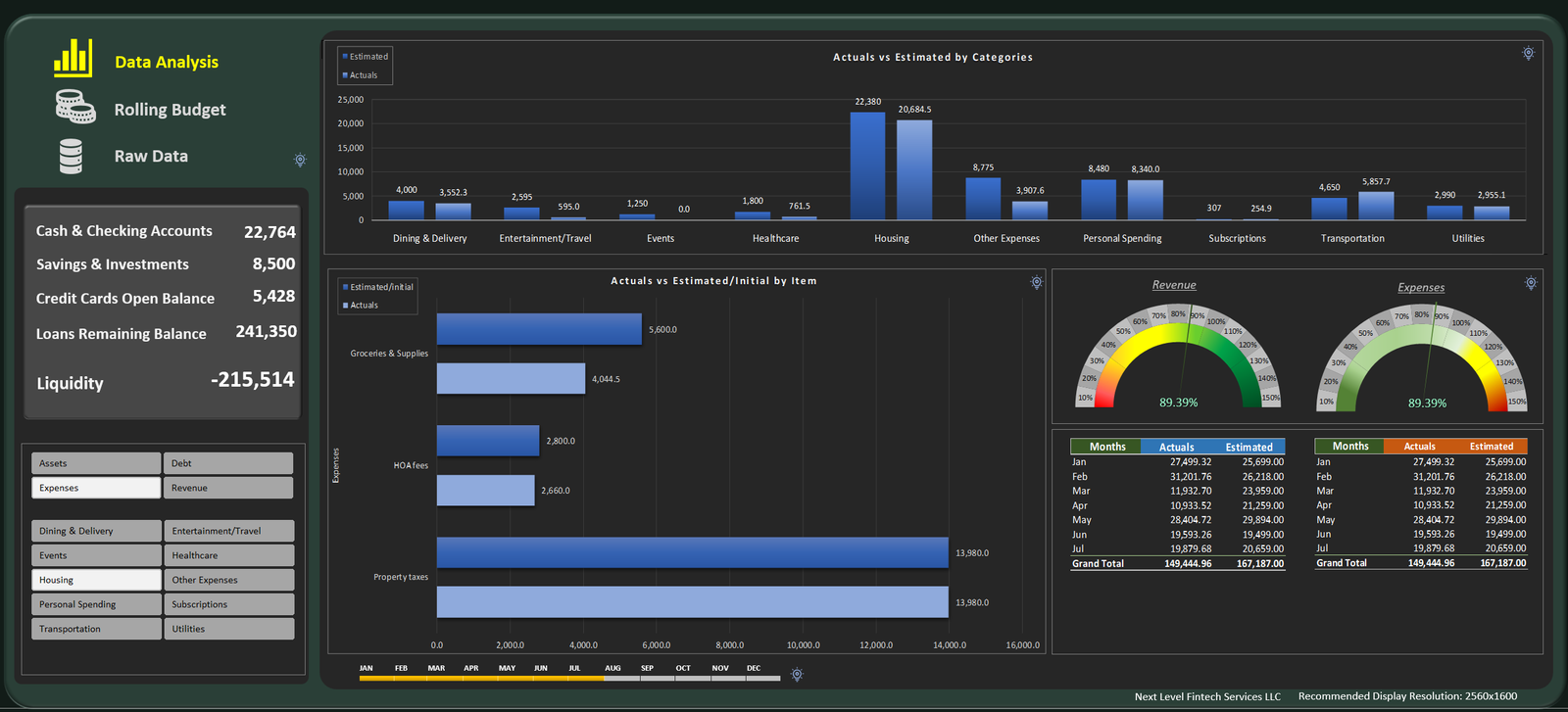Toggle the Revenue slicer filter
This screenshot has height=712, width=1568.
pyautogui.click(x=228, y=488)
